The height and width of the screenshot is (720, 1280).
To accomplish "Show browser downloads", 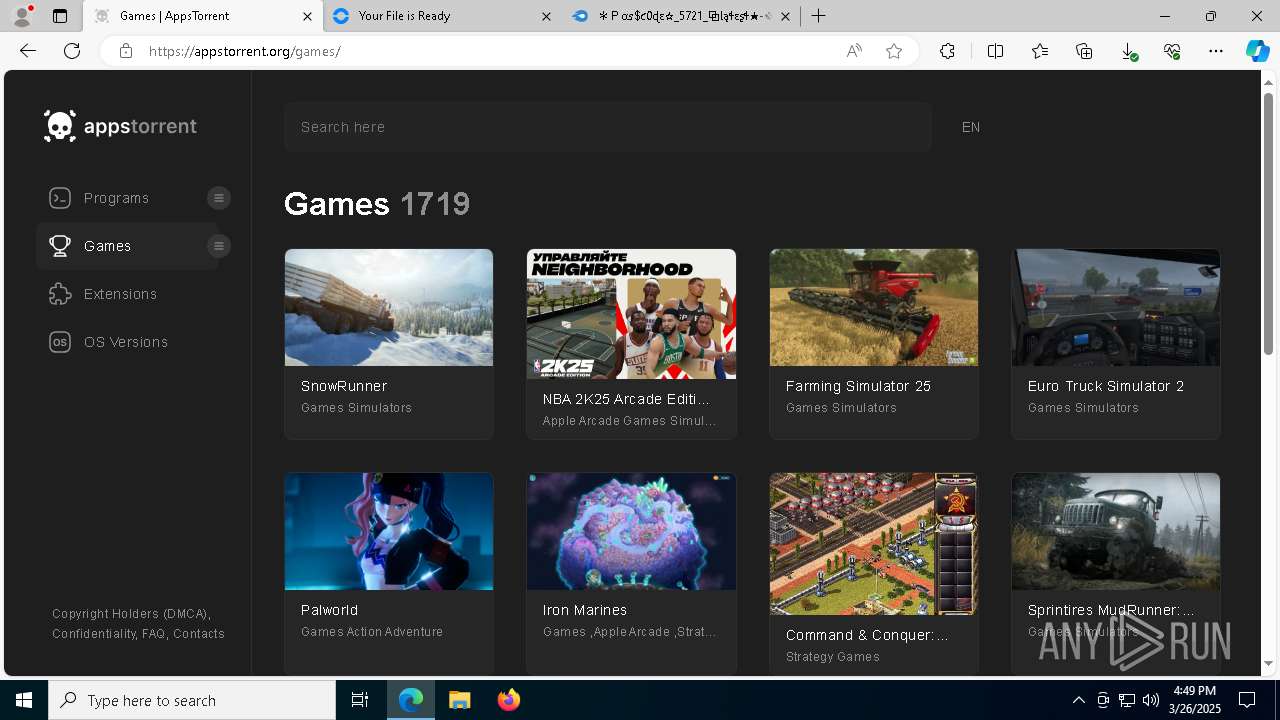I will pos(1128,51).
